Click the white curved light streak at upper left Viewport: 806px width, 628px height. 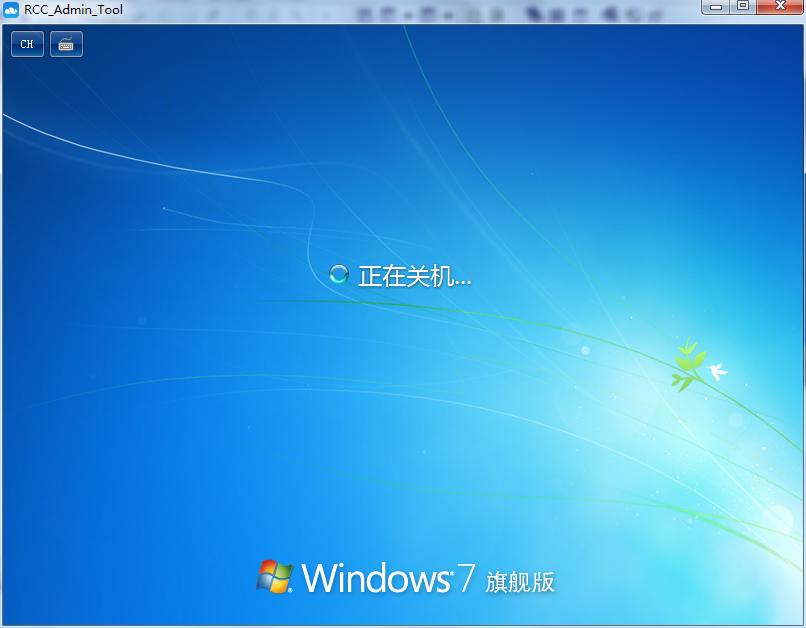click(x=120, y=152)
